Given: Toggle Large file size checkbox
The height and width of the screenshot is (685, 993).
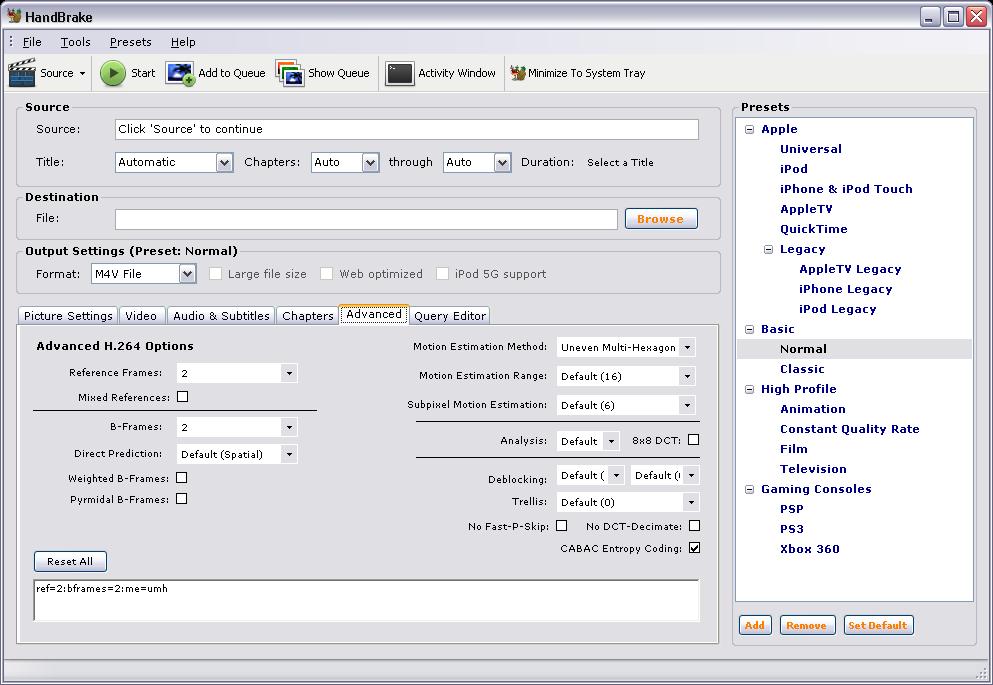Looking at the screenshot, I should 215,273.
